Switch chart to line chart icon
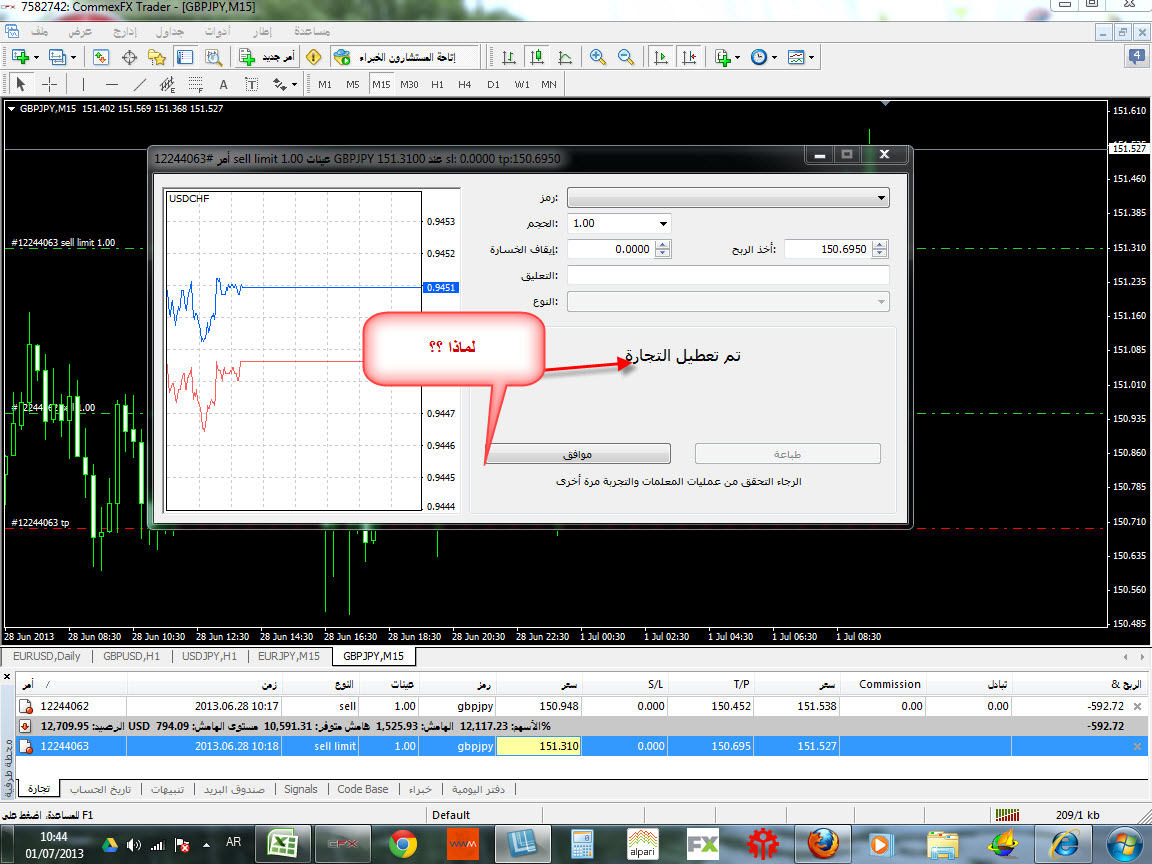1152x864 pixels. 565,57
